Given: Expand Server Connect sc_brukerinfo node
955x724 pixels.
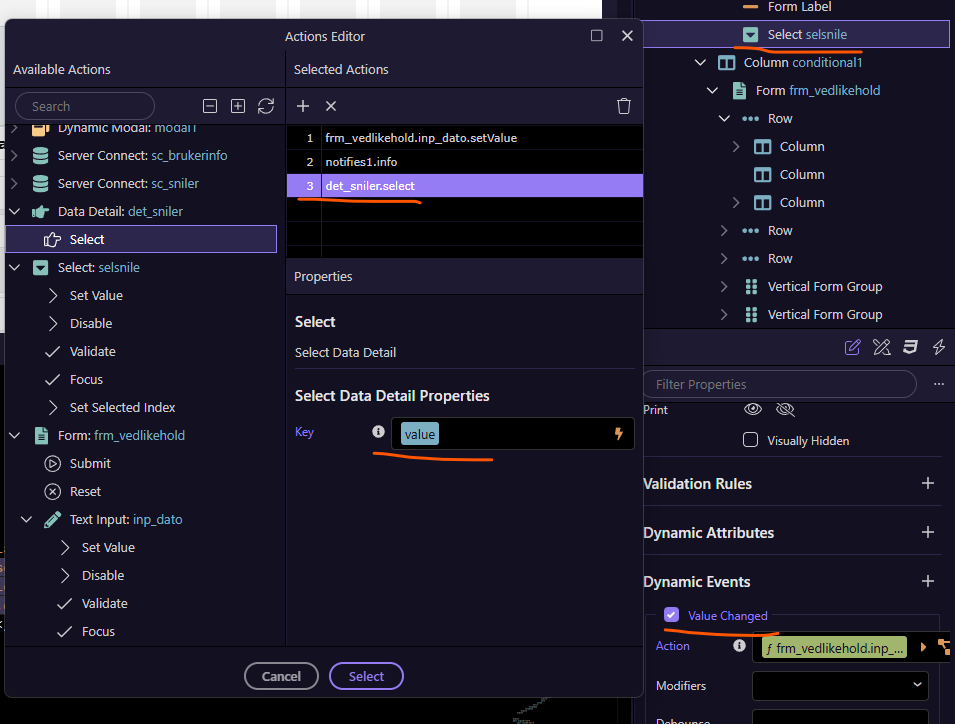Looking at the screenshot, I should click(x=15, y=155).
